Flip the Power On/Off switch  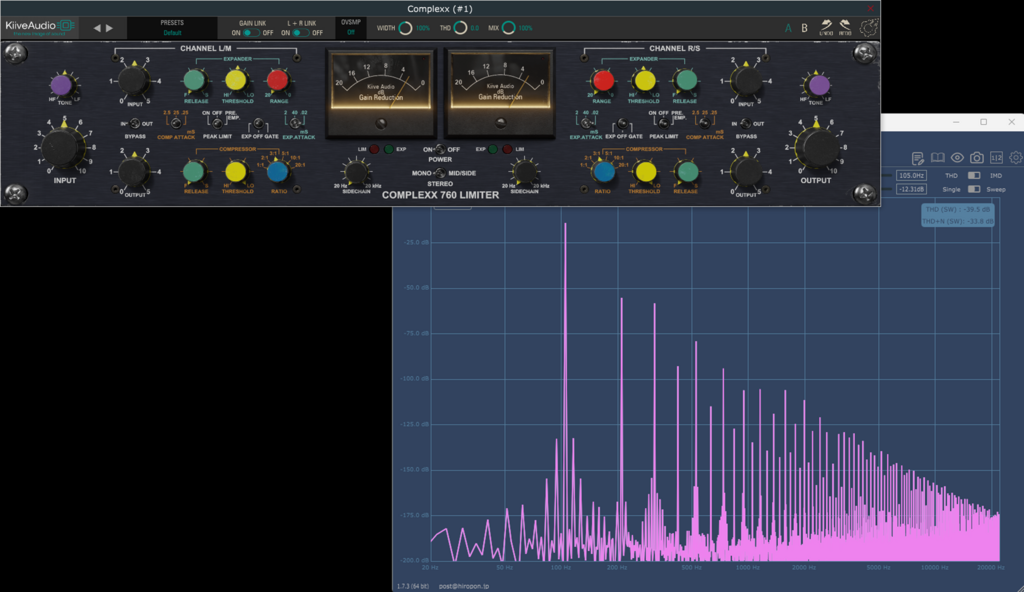440,150
